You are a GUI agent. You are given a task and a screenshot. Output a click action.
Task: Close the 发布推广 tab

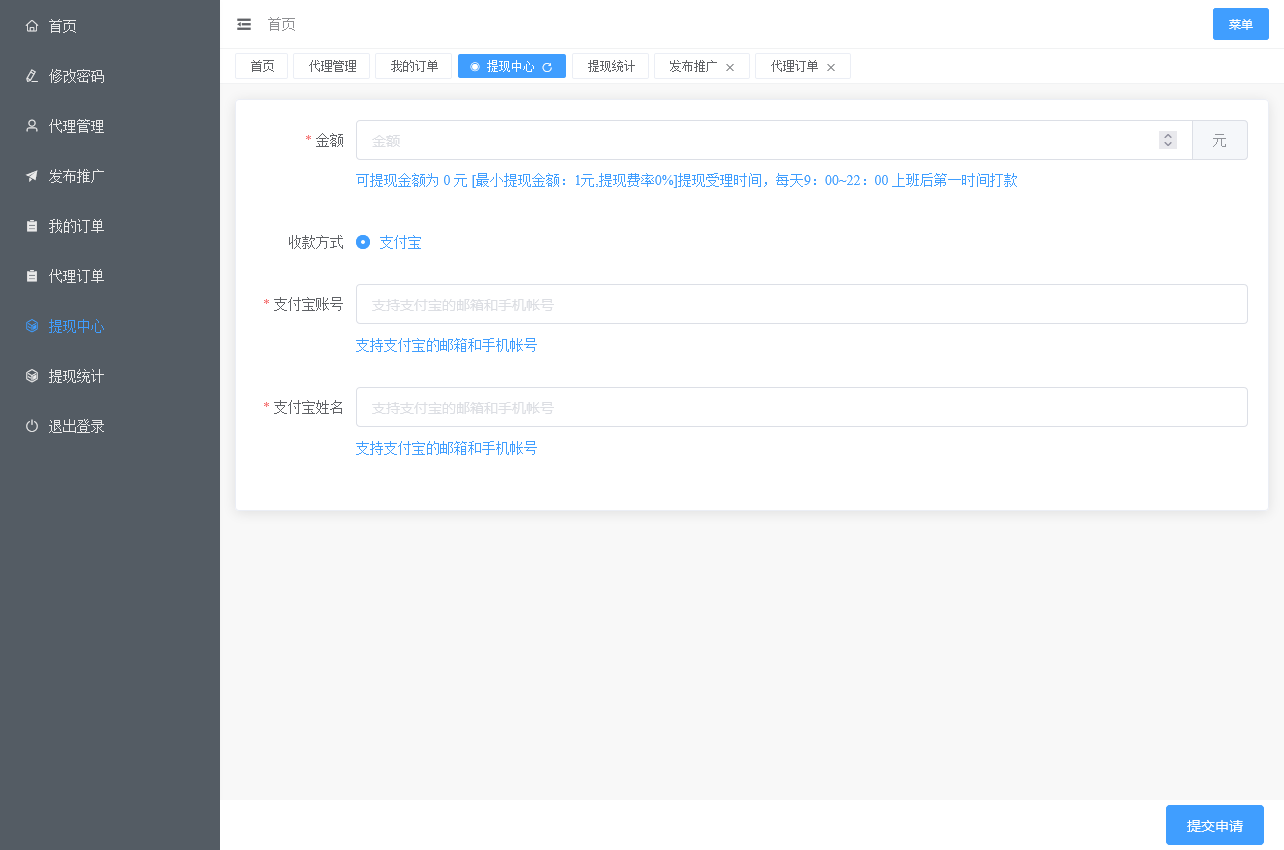[730, 67]
